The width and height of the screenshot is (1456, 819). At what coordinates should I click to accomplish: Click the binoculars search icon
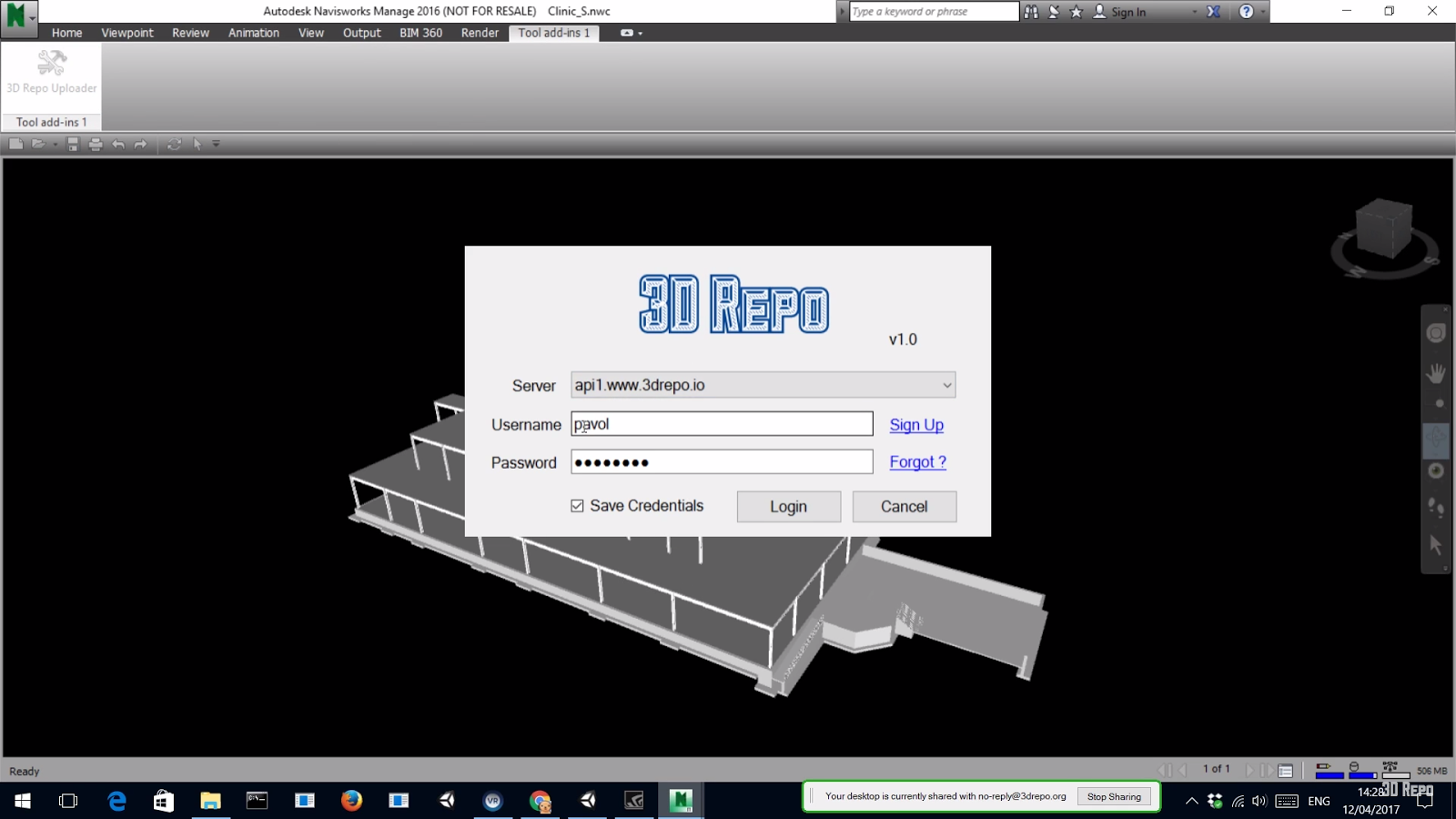[1031, 12]
